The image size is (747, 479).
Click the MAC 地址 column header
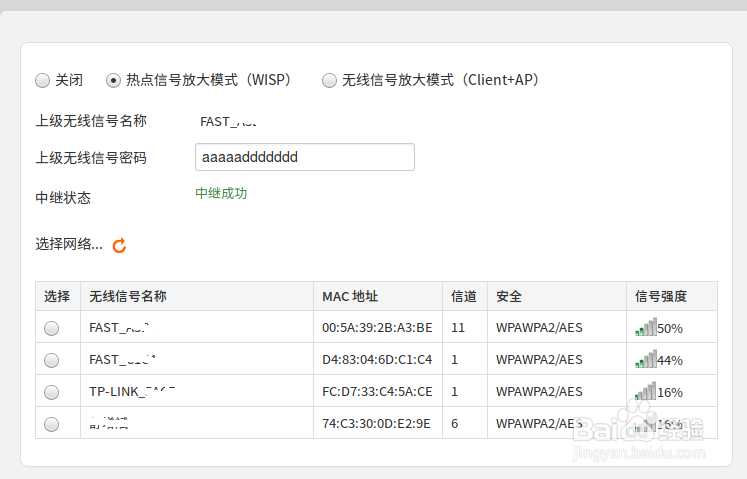pos(350,296)
